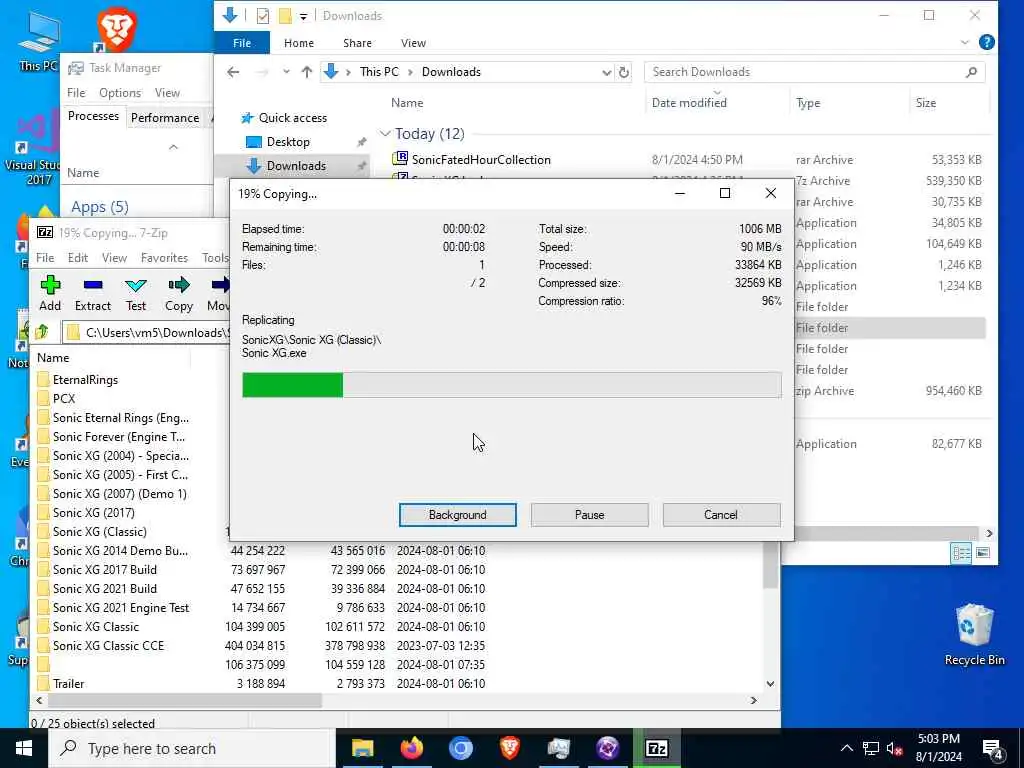Expand the Explorer ribbon chevron
The width and height of the screenshot is (1024, 768).
coord(965,42)
